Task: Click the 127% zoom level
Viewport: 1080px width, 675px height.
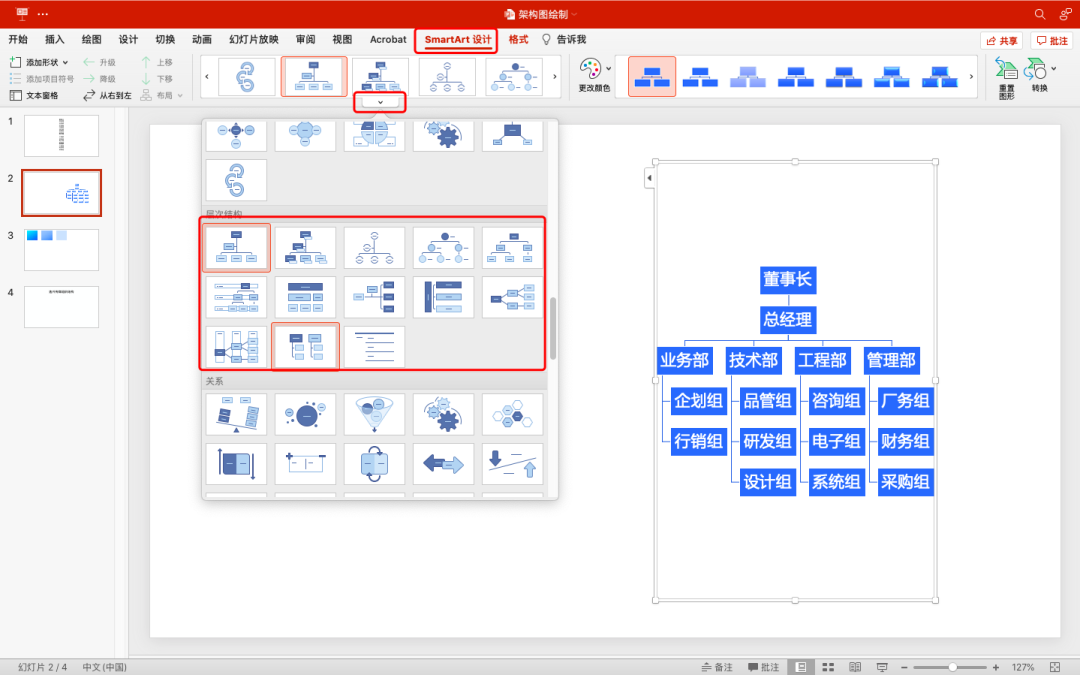Action: 1023,667
